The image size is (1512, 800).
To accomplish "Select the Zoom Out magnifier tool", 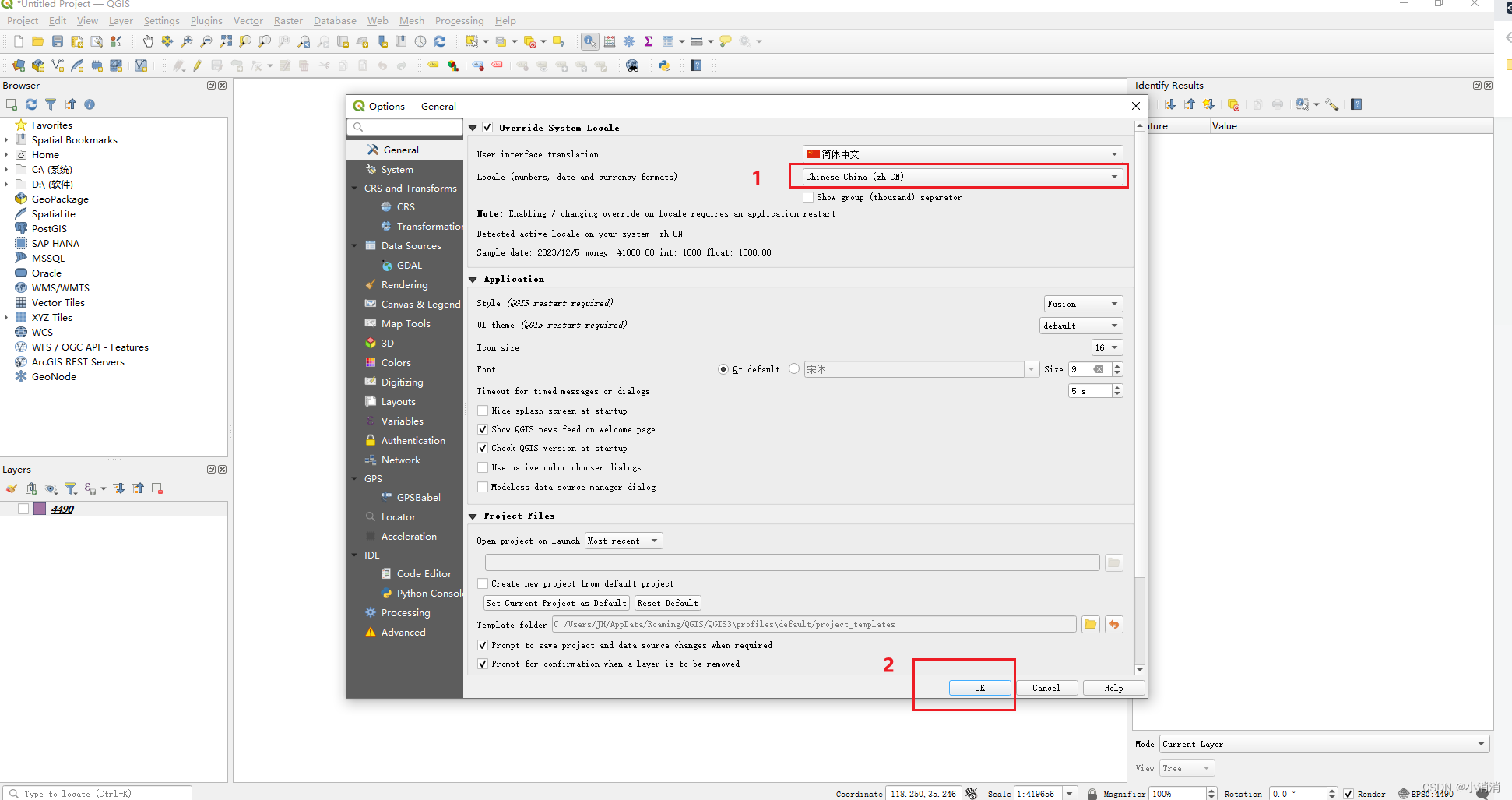I will 206,41.
